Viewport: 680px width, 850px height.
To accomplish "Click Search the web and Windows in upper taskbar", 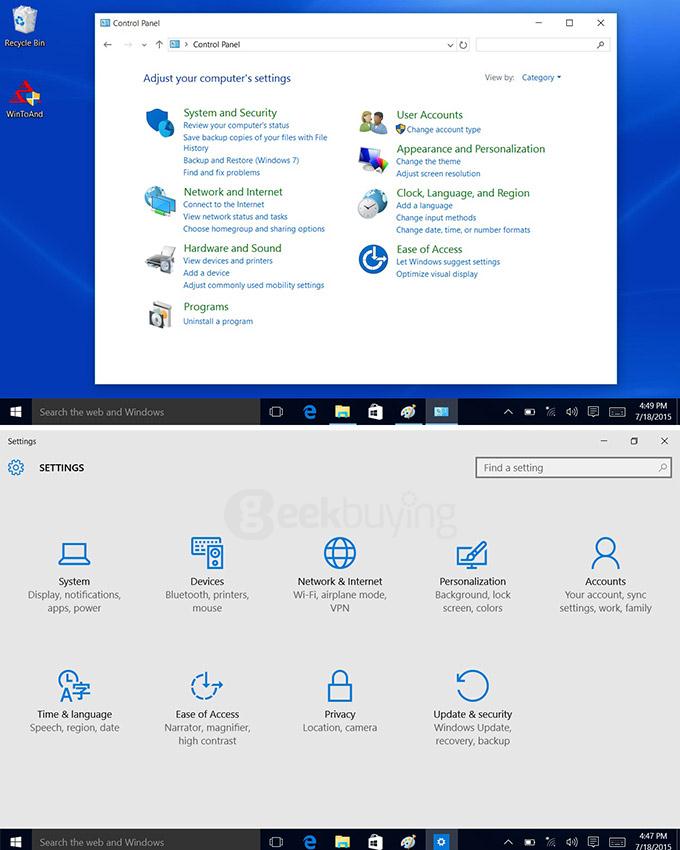I will [x=146, y=412].
